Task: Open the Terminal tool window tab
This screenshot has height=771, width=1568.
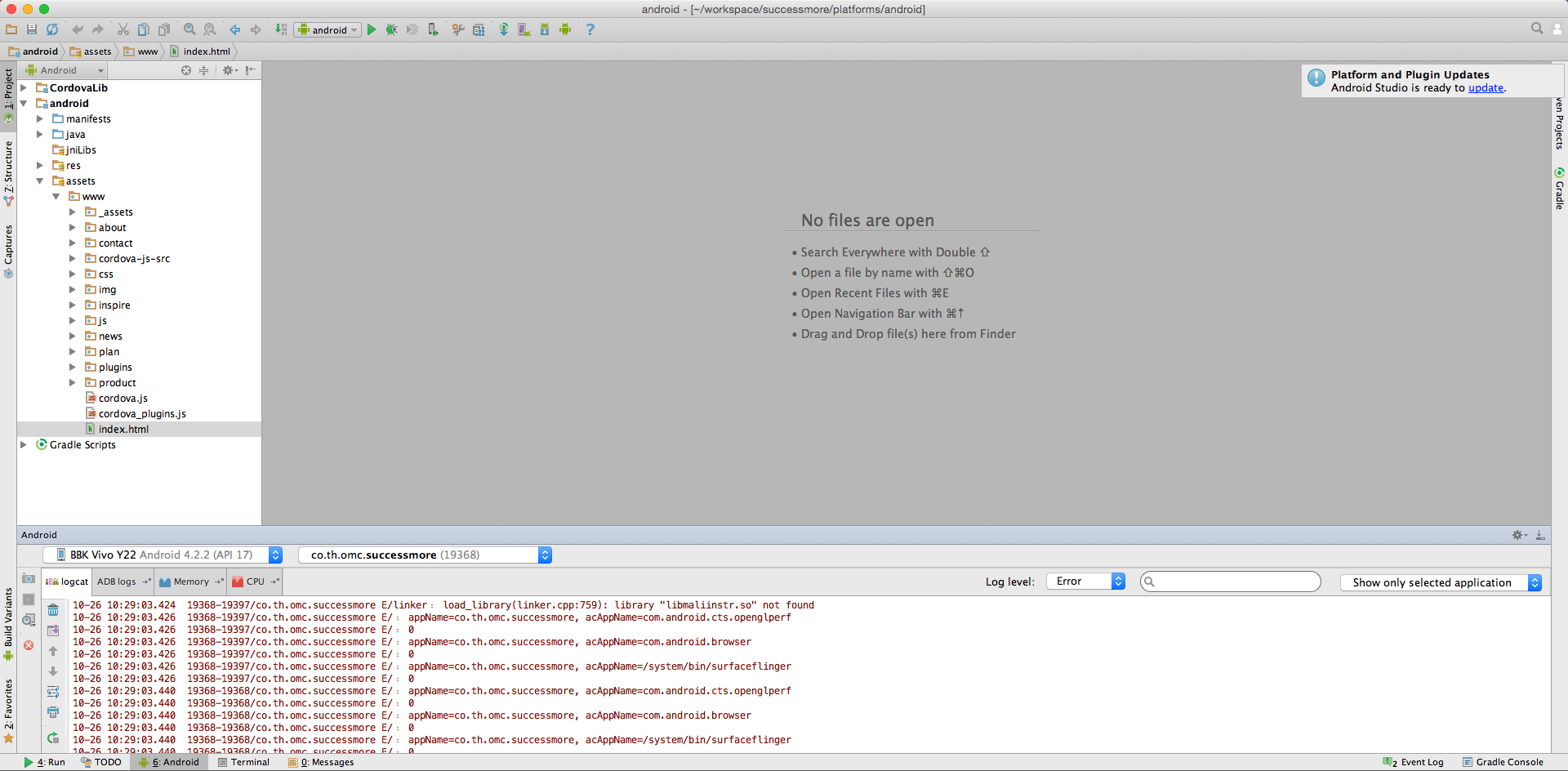Action: pos(243,762)
